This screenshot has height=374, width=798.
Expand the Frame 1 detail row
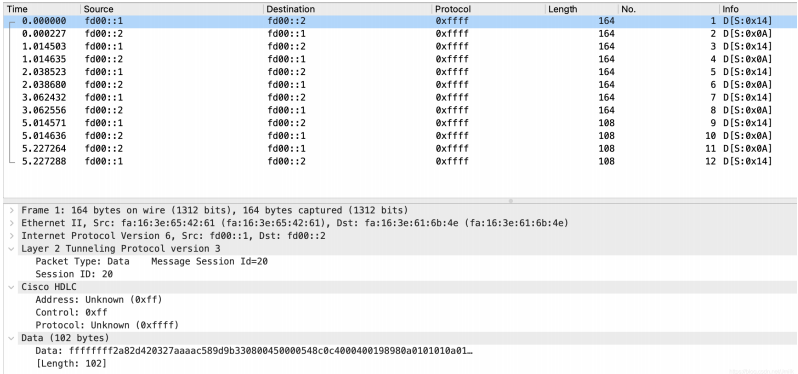pyautogui.click(x=11, y=210)
